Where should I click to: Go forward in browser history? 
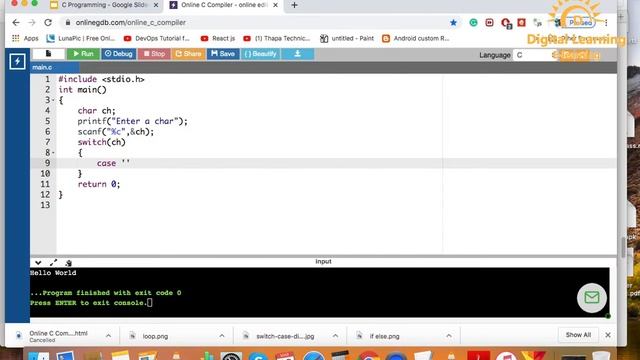click(32, 22)
